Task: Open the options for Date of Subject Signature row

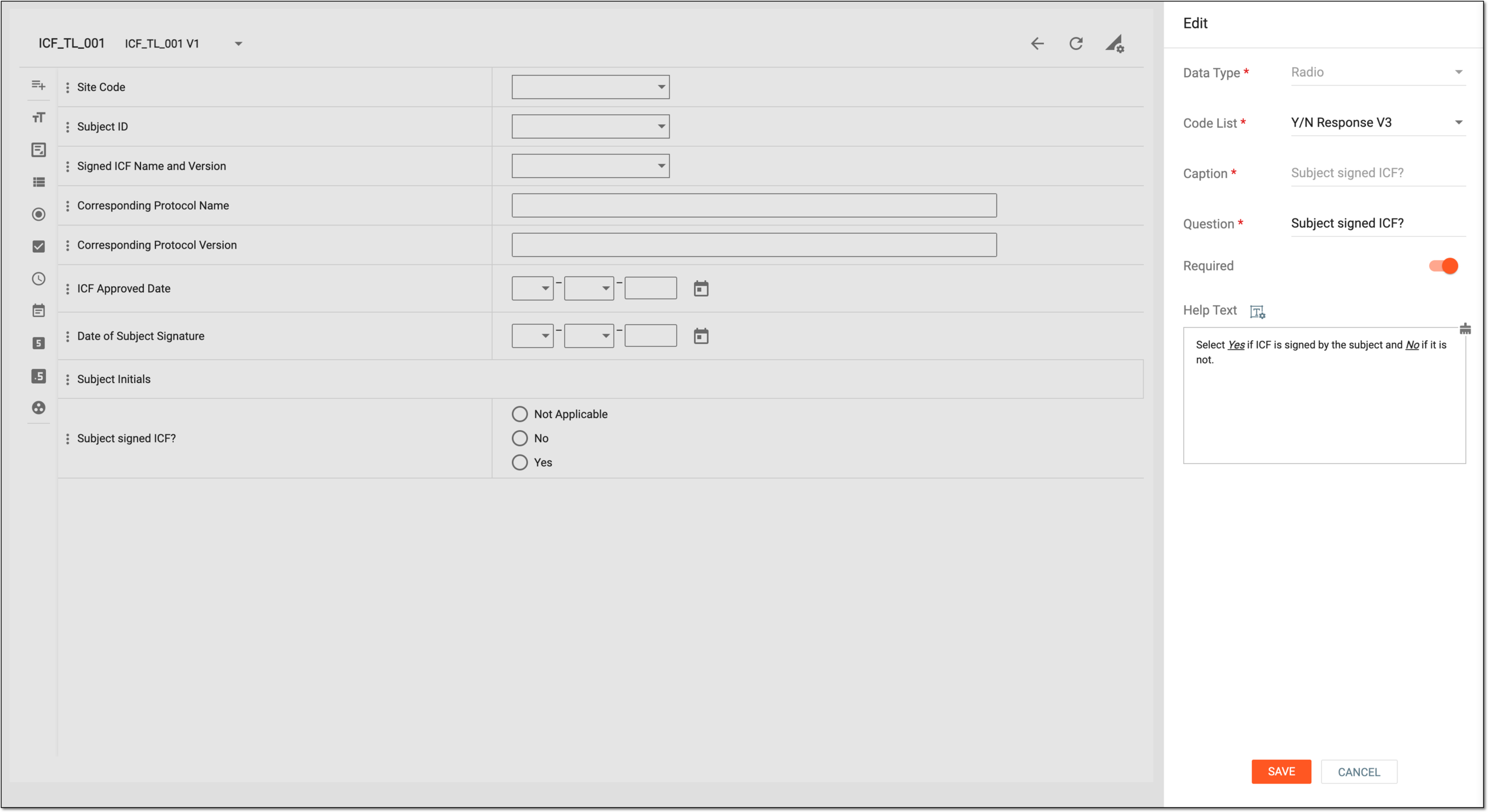Action: point(67,336)
